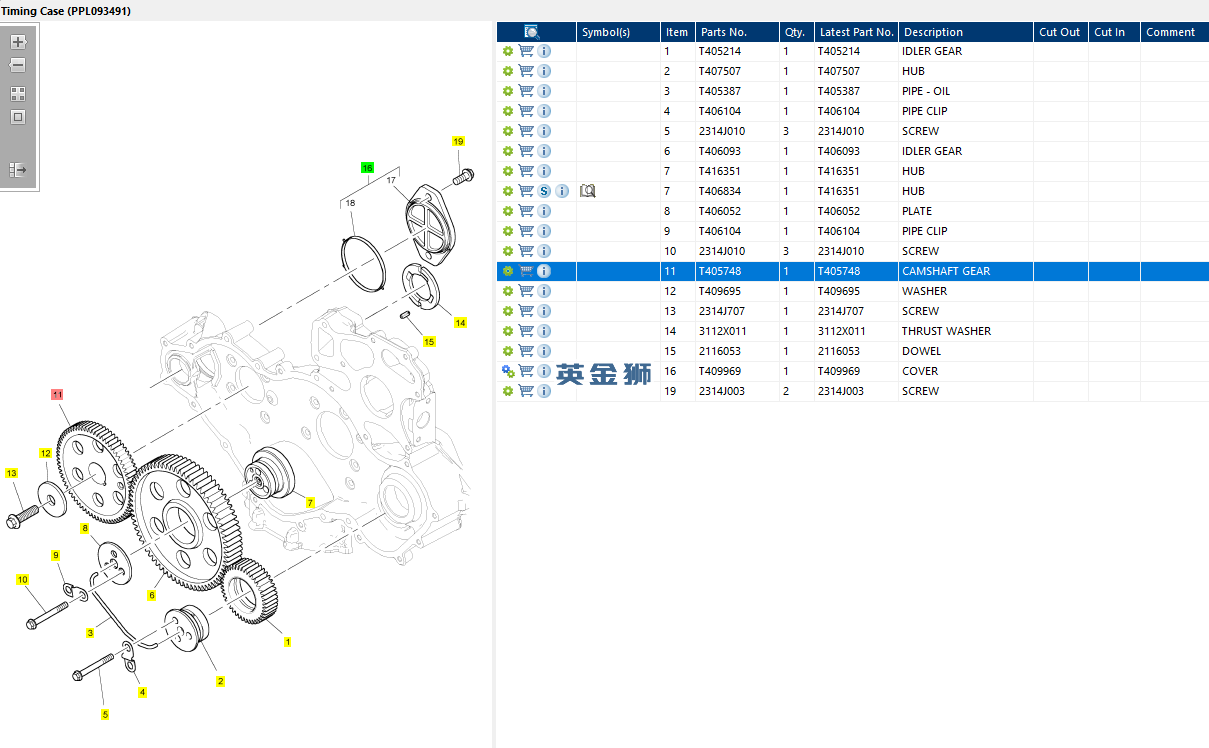Add CAMSHAFT GEAR T405748 to cart
Image resolution: width=1209 pixels, height=748 pixels.
tap(526, 271)
